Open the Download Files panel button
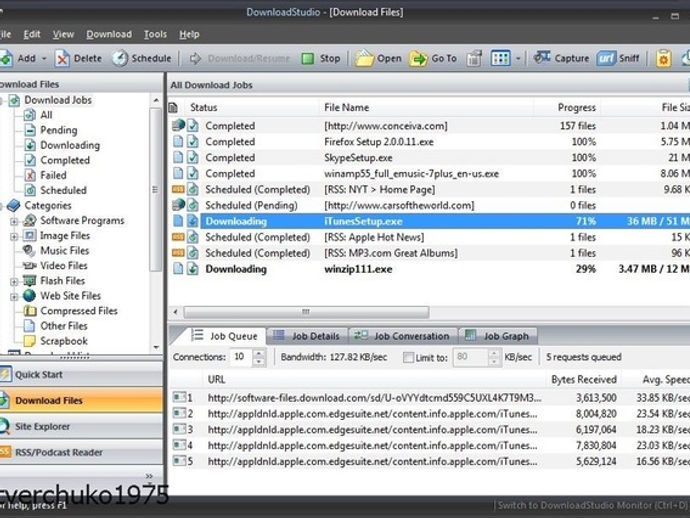This screenshot has height=518, width=690. point(81,400)
